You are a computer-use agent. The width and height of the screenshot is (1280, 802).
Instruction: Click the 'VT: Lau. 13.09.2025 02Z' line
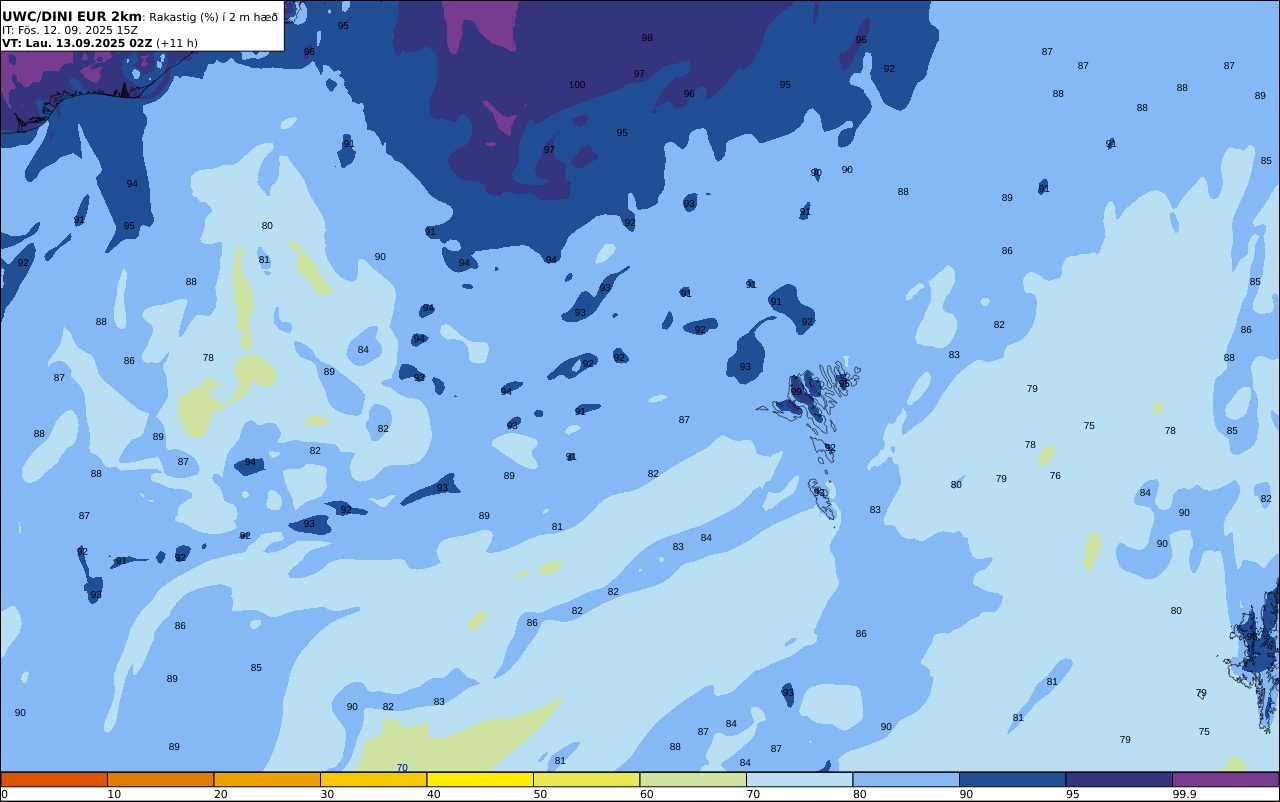pyautogui.click(x=77, y=43)
